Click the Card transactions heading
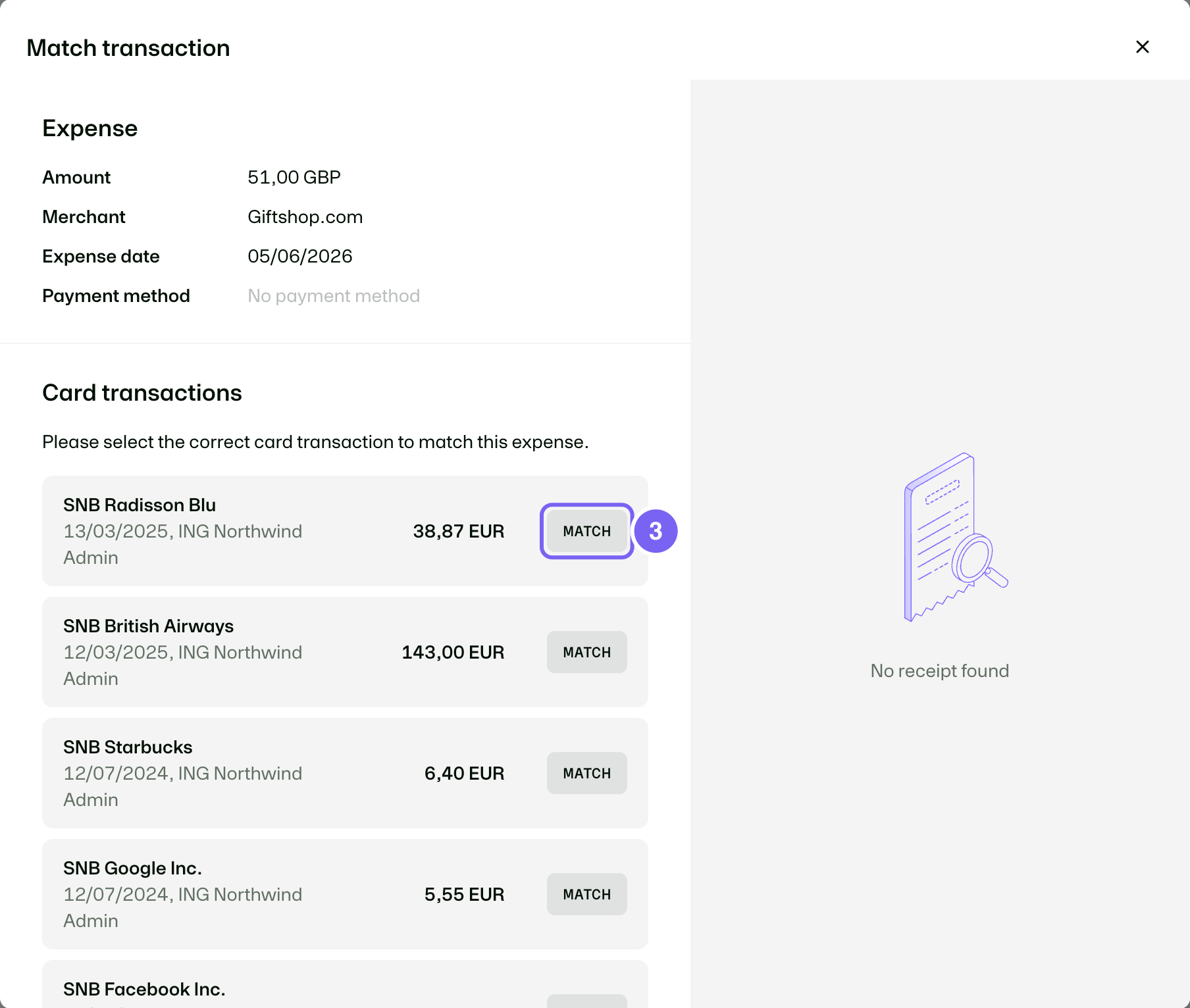This screenshot has width=1190, height=1008. [x=142, y=393]
